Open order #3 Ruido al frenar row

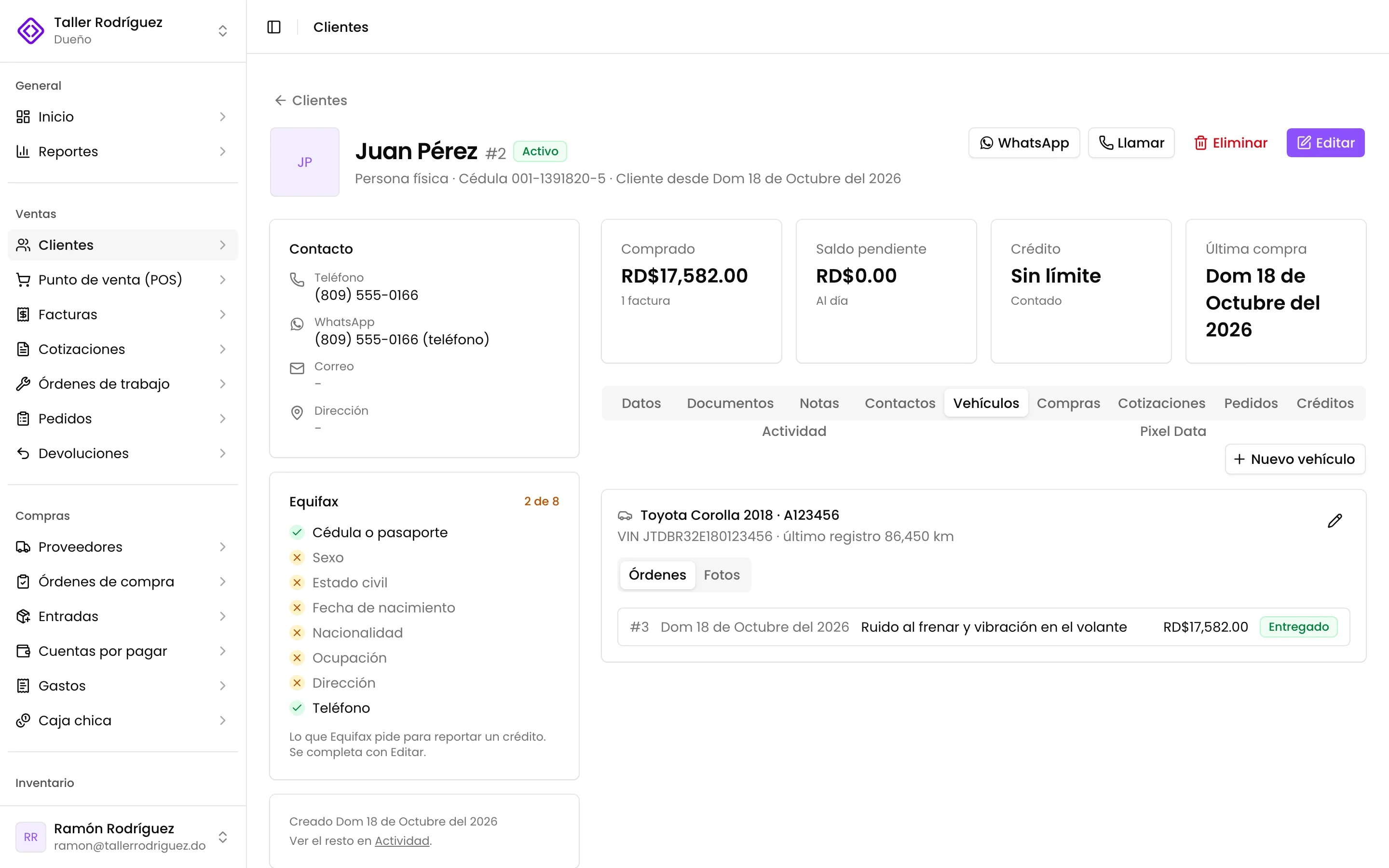pos(983,627)
